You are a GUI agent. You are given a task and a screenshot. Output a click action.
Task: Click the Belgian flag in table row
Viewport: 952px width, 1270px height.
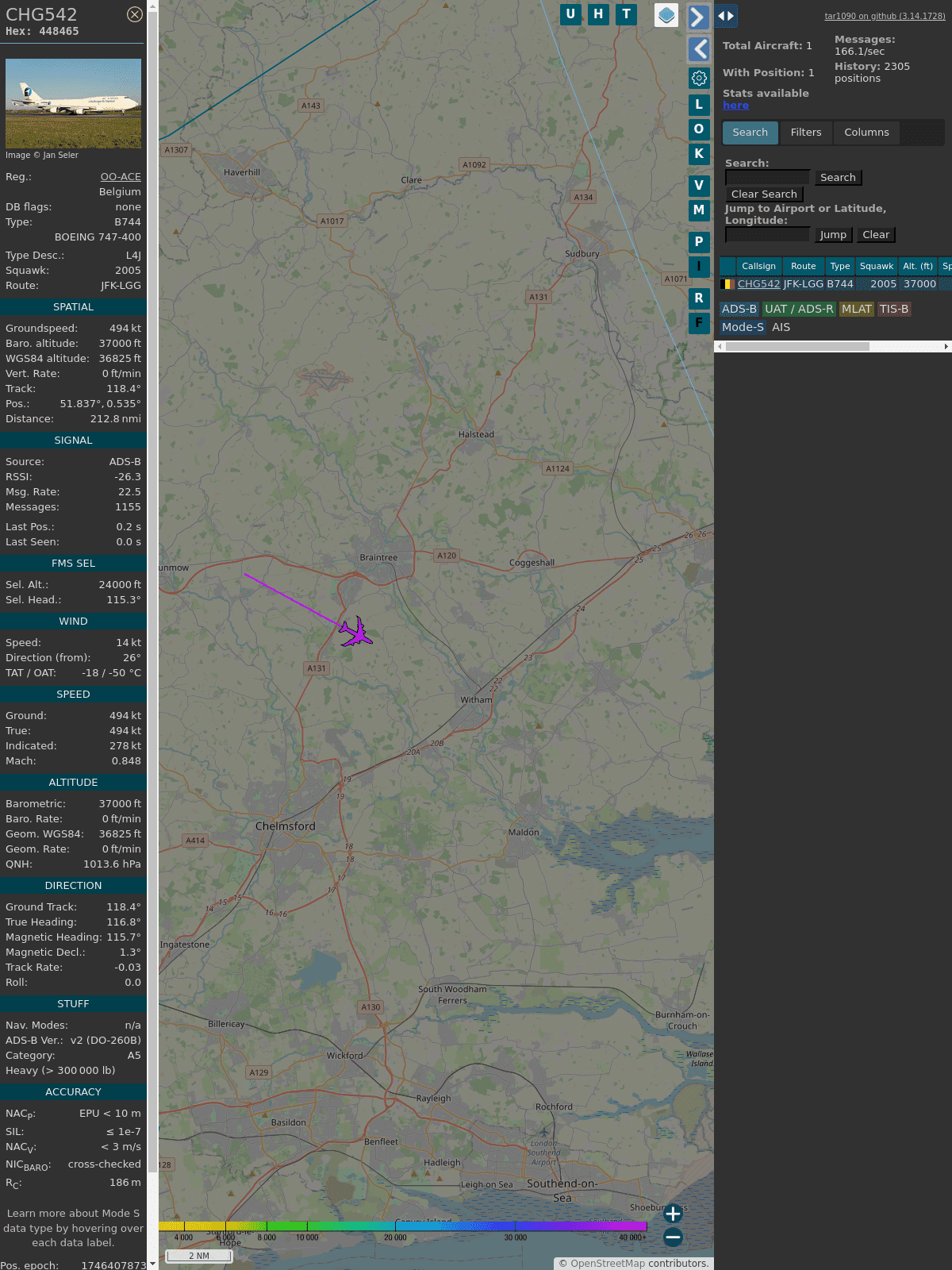(727, 284)
